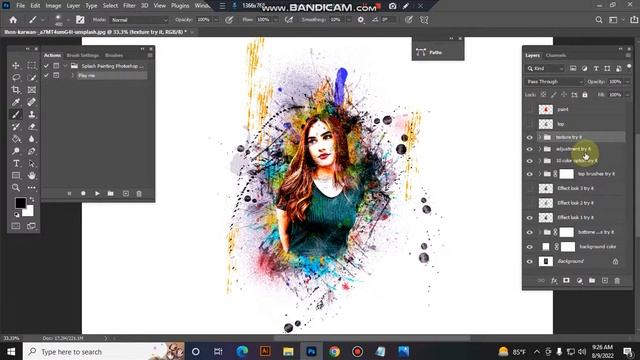Open the layer Opacity dropdown arrow
Screen dimensions: 640x360
(x=628, y=82)
